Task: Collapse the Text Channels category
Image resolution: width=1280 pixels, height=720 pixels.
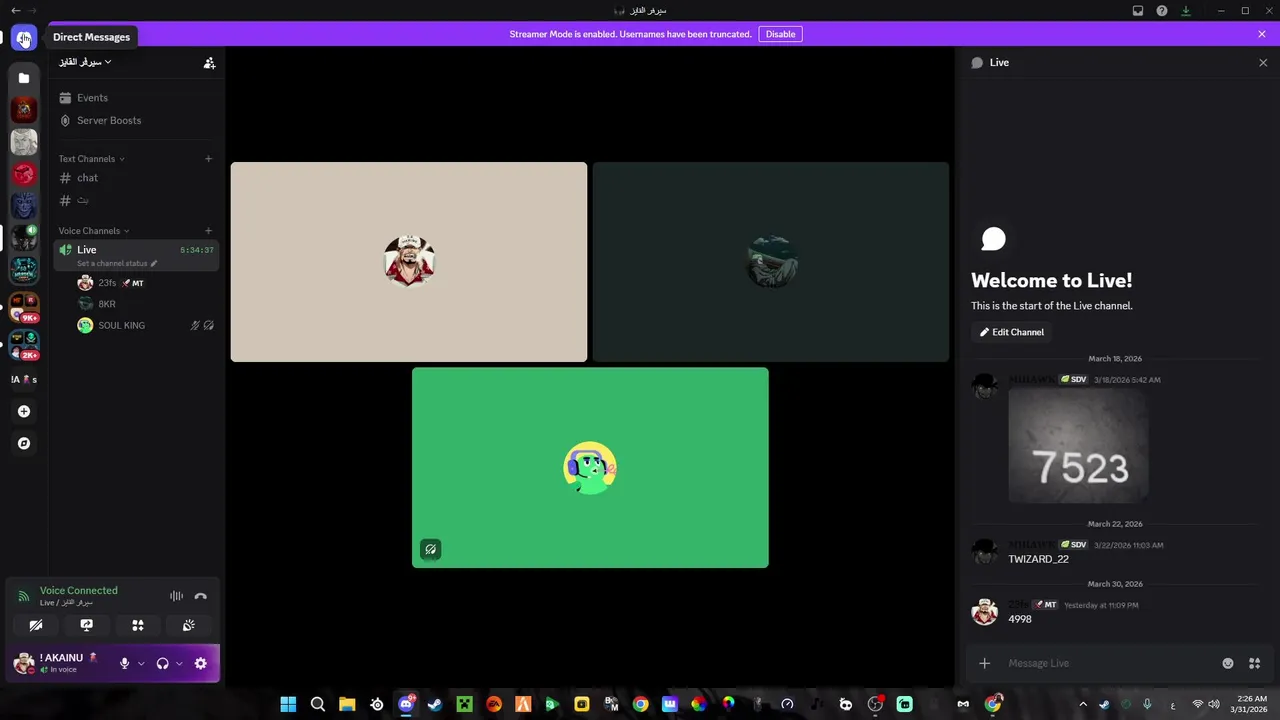Action: tap(91, 159)
